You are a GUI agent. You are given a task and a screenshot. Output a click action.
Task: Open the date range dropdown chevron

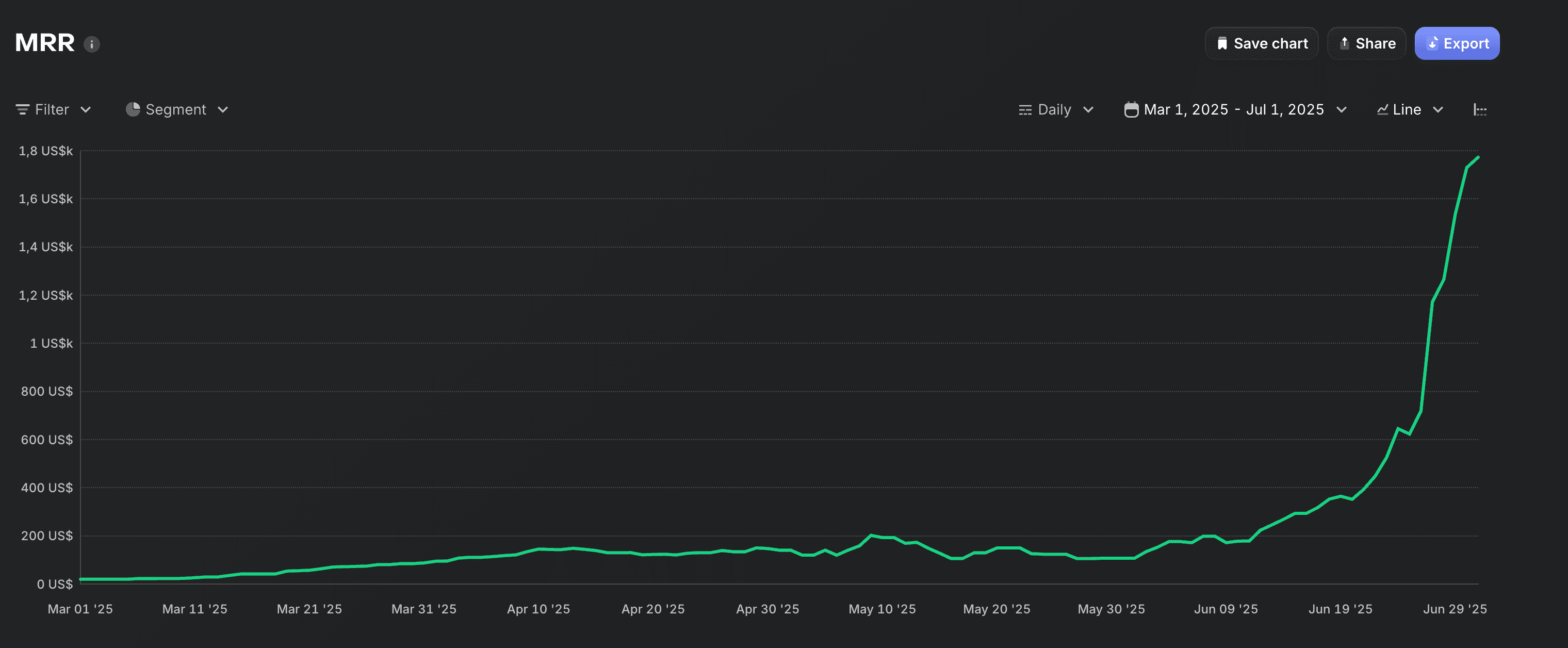tap(1342, 110)
